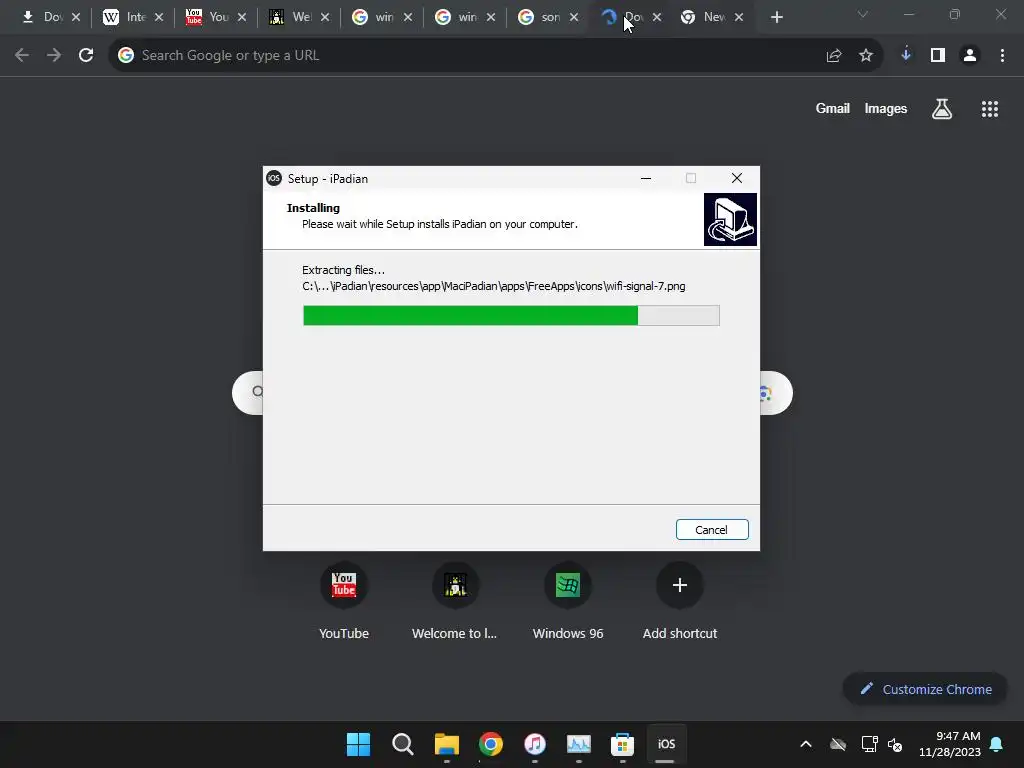Image resolution: width=1024 pixels, height=768 pixels.
Task: Open iTunes from taskbar
Action: point(535,744)
